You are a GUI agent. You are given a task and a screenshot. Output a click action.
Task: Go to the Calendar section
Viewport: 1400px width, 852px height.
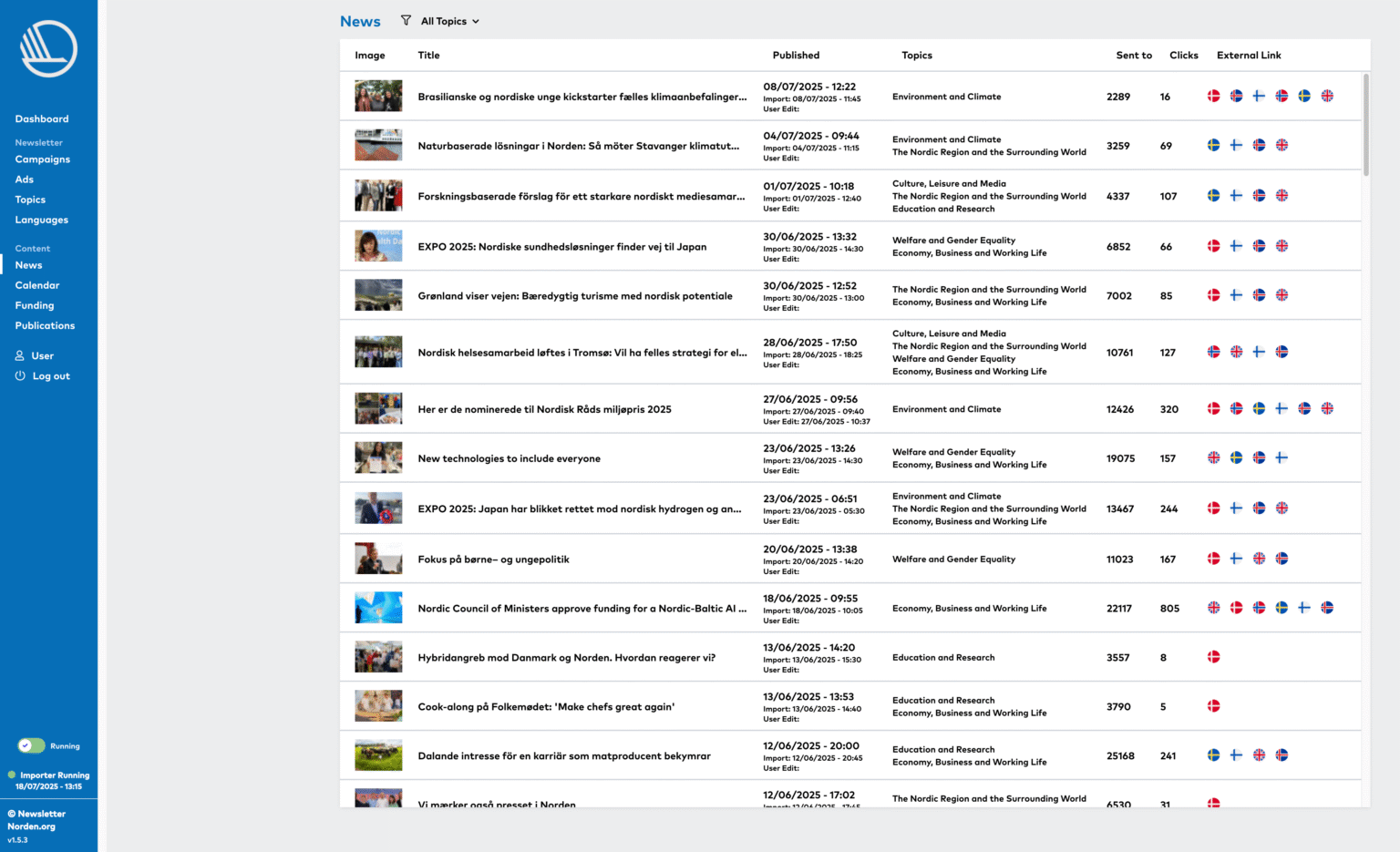coord(37,285)
